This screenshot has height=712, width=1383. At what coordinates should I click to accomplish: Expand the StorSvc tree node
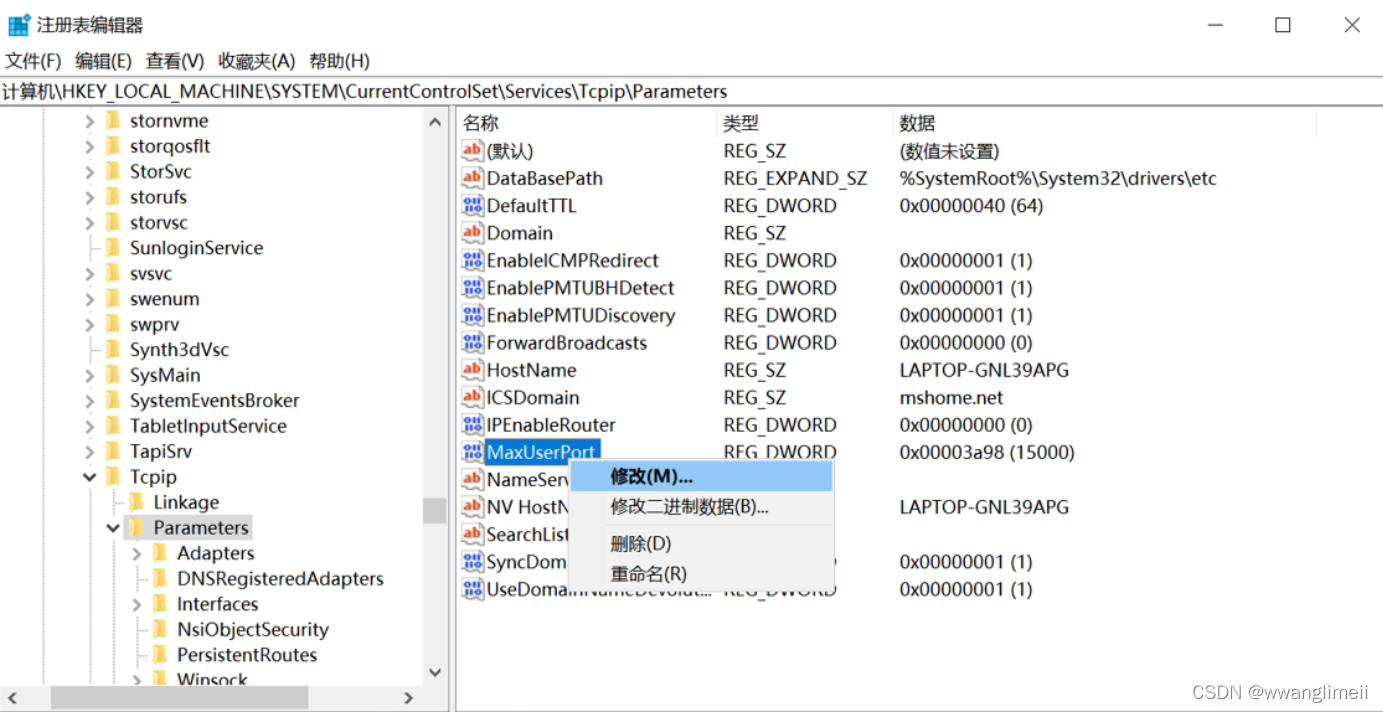point(89,172)
